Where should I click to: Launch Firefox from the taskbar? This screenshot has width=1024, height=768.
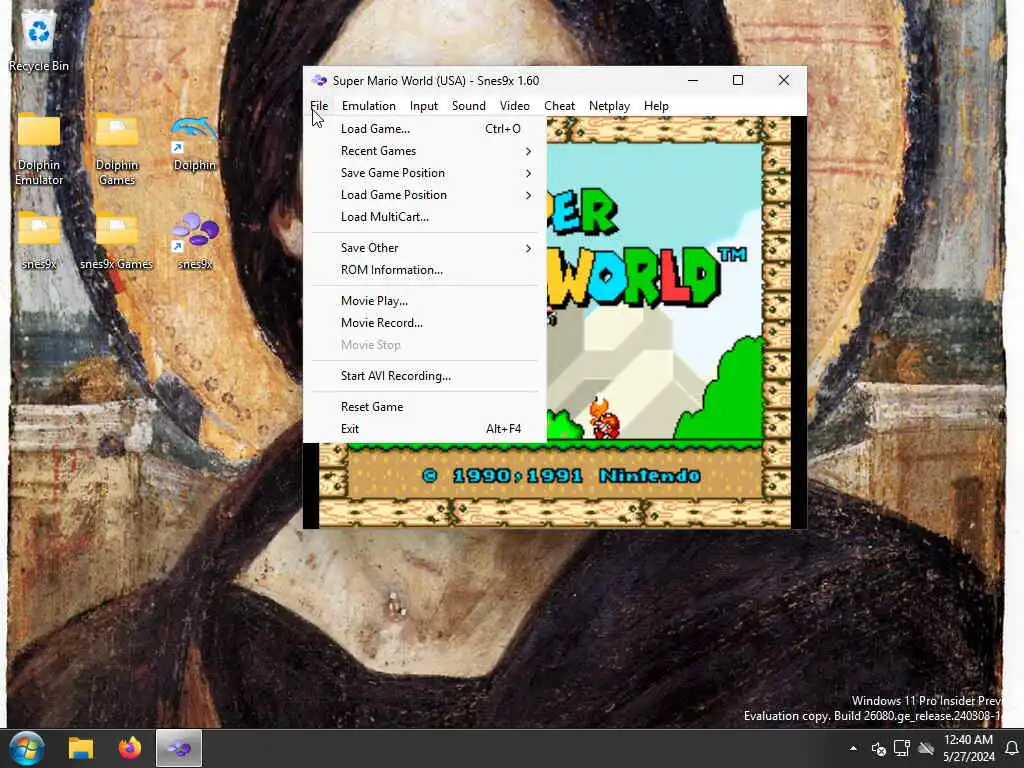pos(129,748)
